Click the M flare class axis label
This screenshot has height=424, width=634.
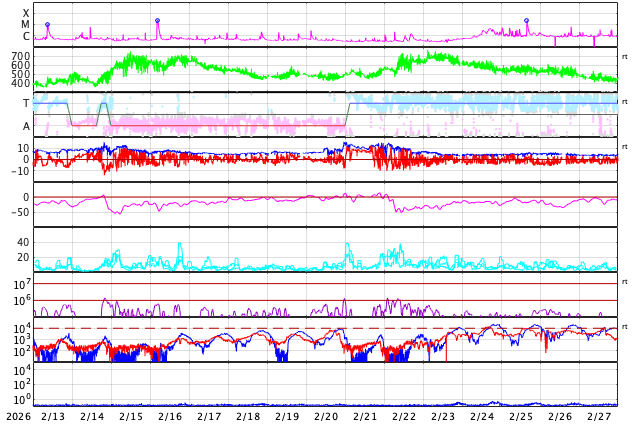(26, 25)
